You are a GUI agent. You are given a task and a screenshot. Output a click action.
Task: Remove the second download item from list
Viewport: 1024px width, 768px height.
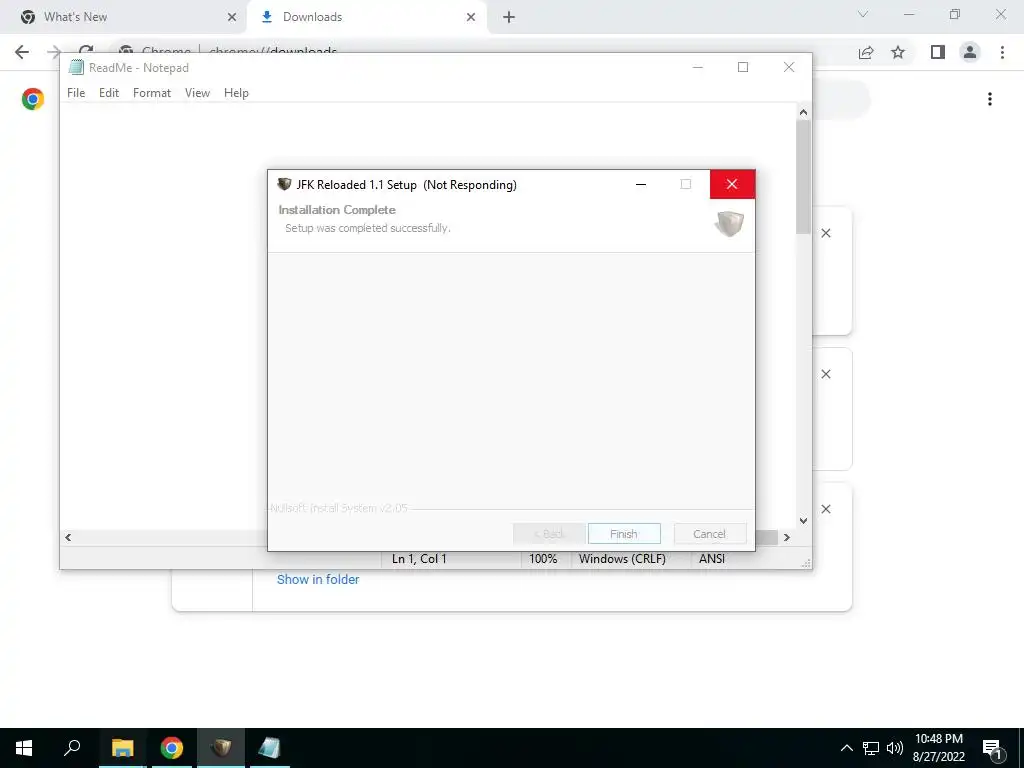click(826, 374)
